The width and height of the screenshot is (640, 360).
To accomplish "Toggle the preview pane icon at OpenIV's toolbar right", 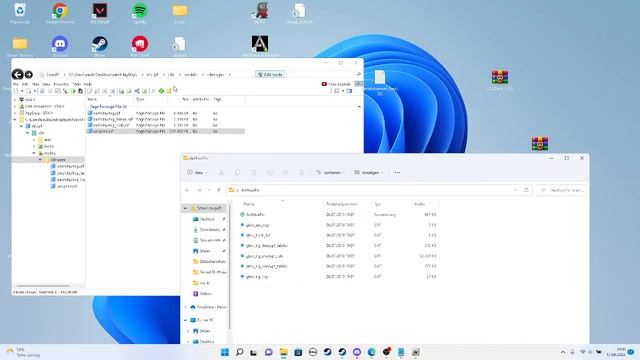I will pyautogui.click(x=349, y=91).
